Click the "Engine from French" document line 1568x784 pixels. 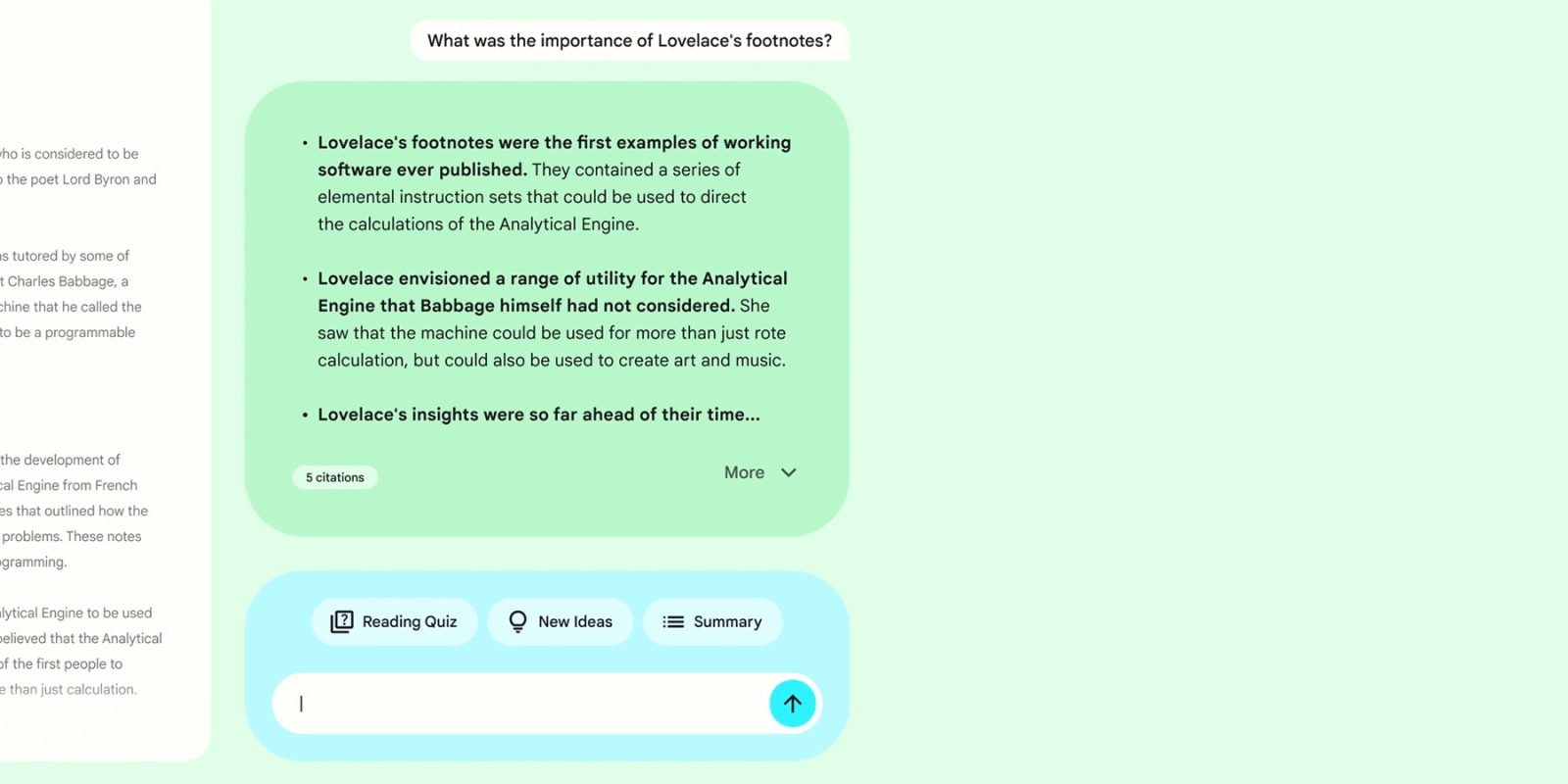click(69, 485)
